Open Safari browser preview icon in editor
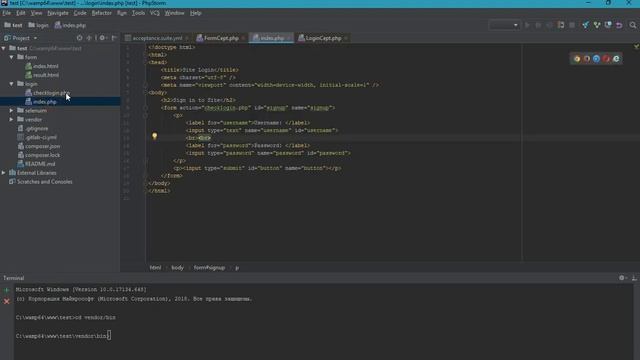Image resolution: width=640 pixels, height=360 pixels. point(596,59)
